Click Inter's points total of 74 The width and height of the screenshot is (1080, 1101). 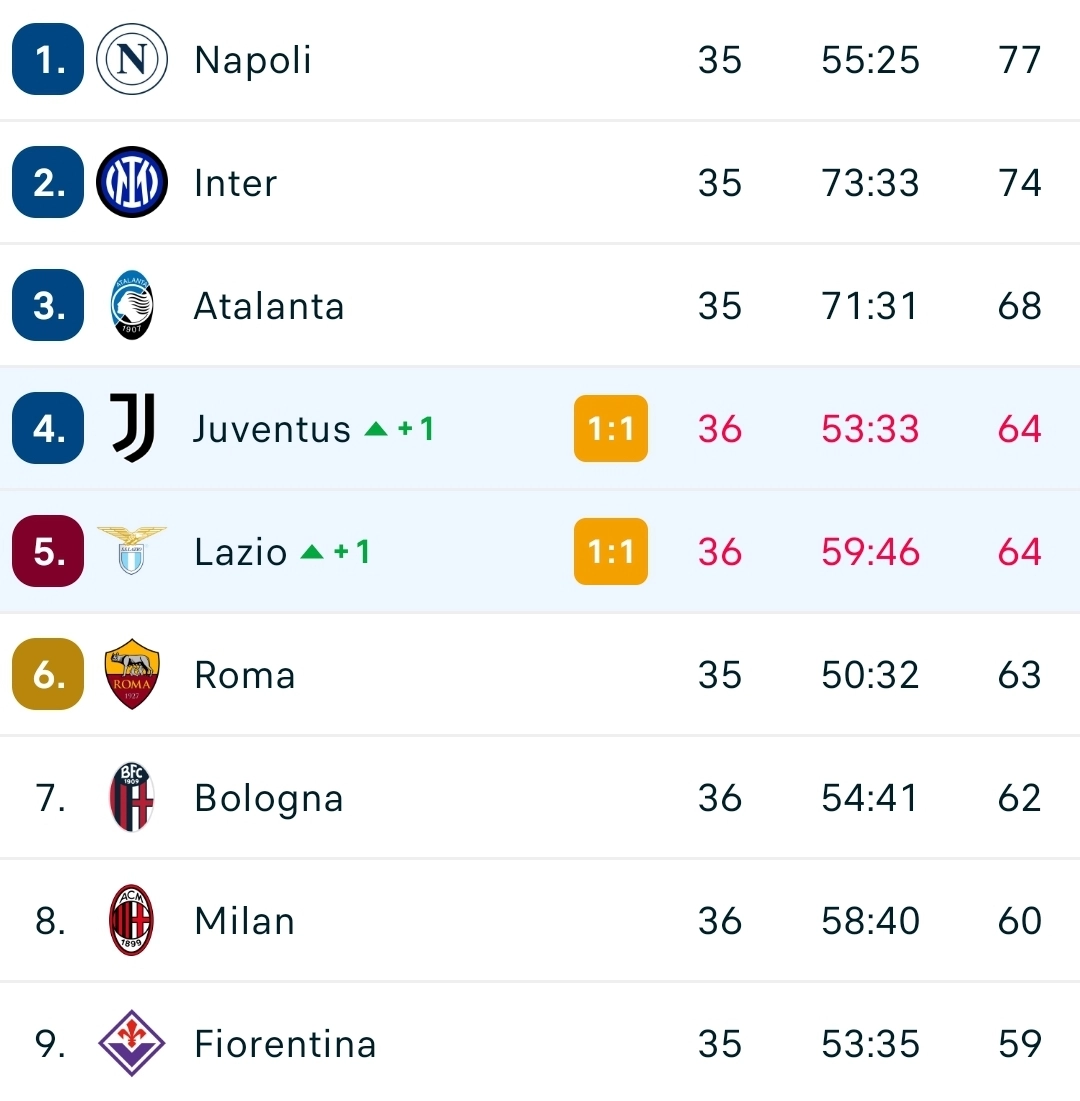point(1019,183)
